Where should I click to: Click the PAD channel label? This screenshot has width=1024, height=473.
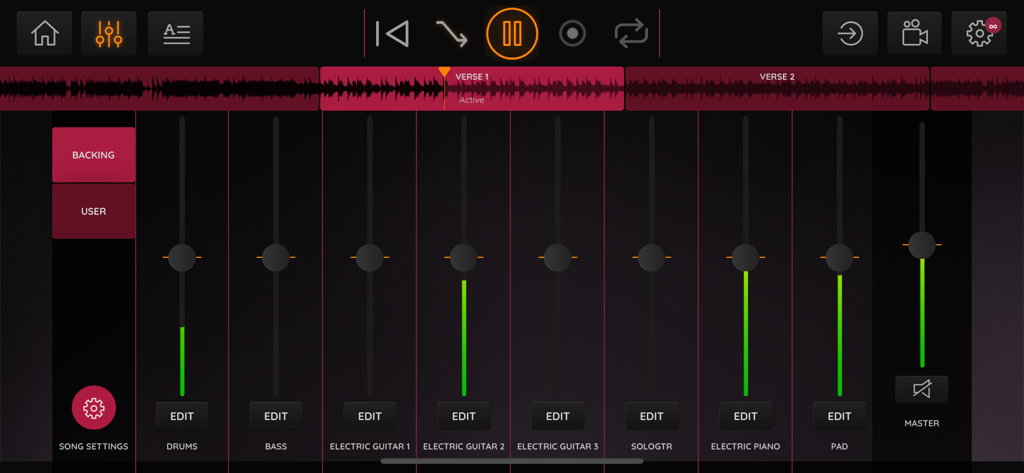click(x=839, y=447)
